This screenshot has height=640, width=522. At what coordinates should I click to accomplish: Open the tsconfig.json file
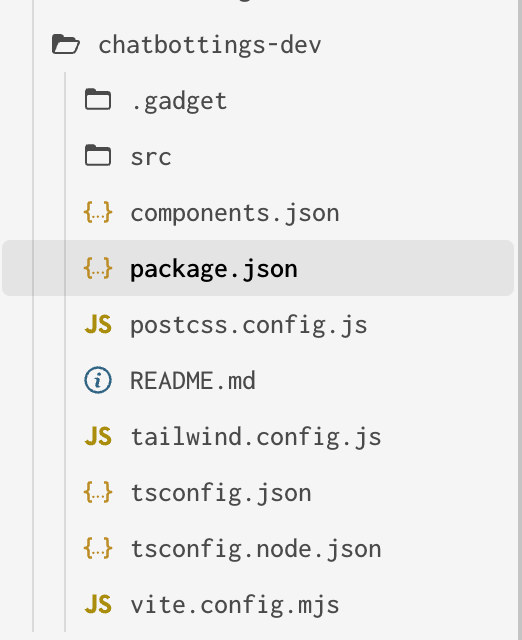click(221, 493)
